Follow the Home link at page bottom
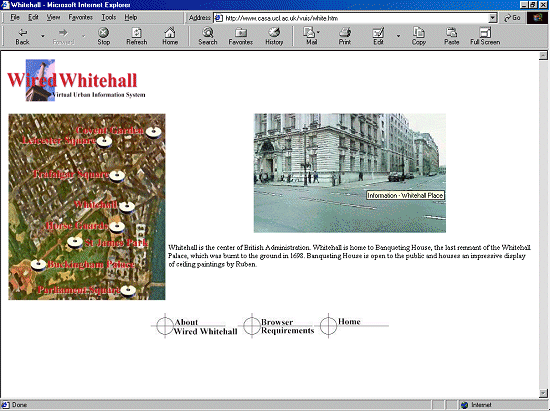The height and width of the screenshot is (411, 550). [349, 322]
